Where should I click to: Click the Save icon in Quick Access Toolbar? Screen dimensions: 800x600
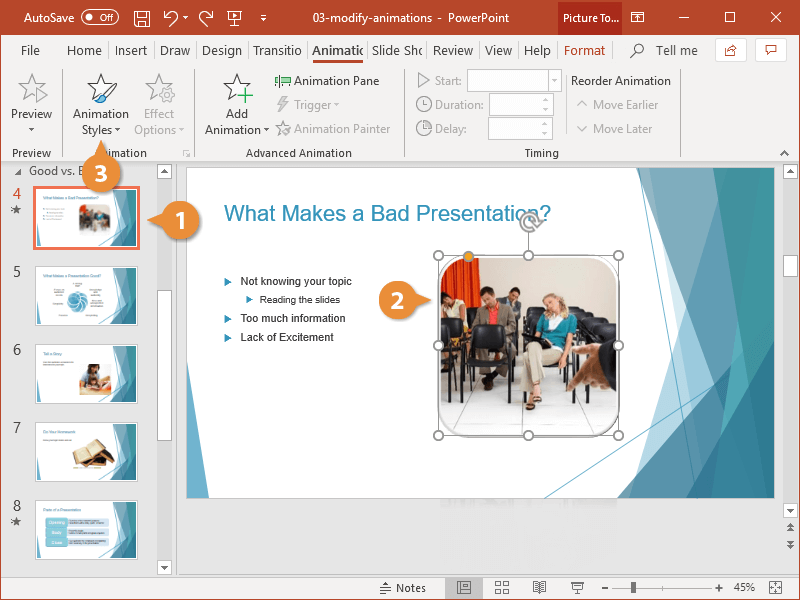[x=141, y=17]
